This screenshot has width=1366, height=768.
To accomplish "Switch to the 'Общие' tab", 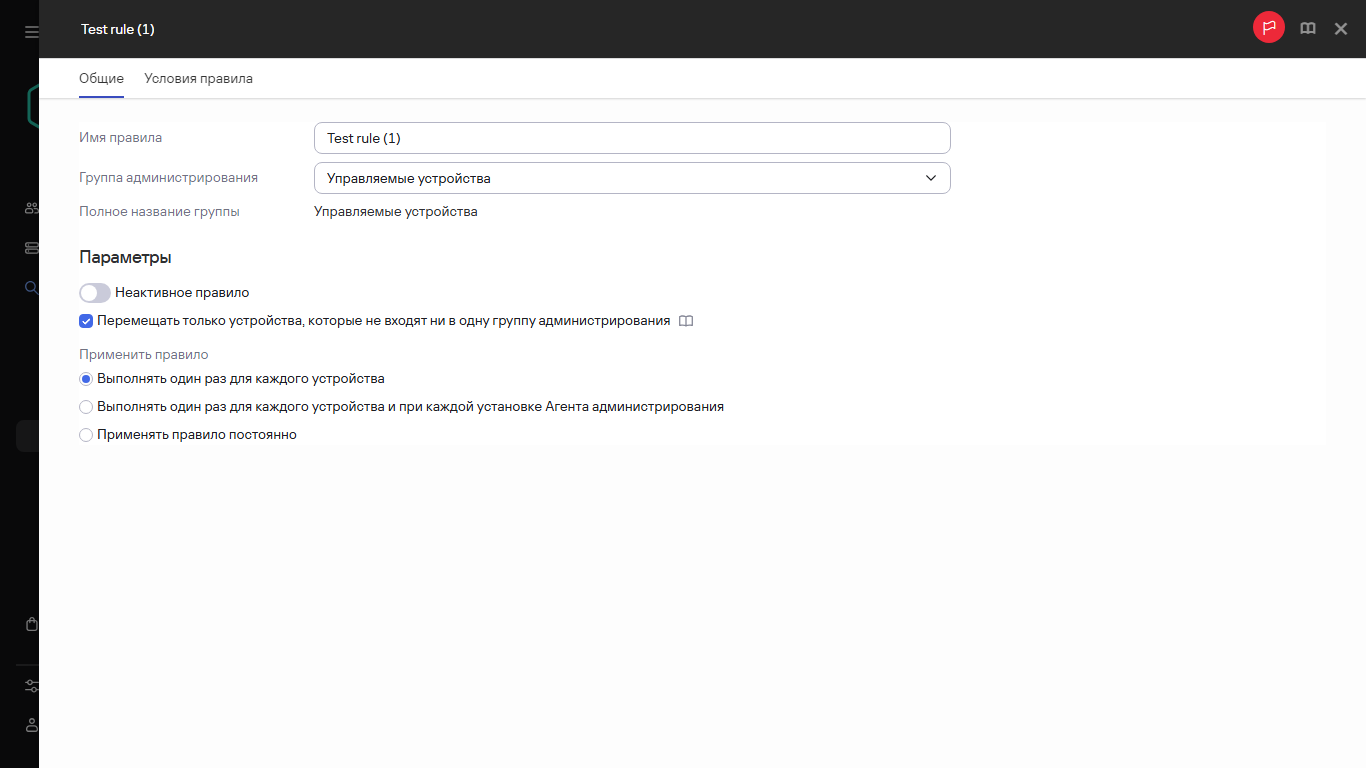I will tap(101, 79).
